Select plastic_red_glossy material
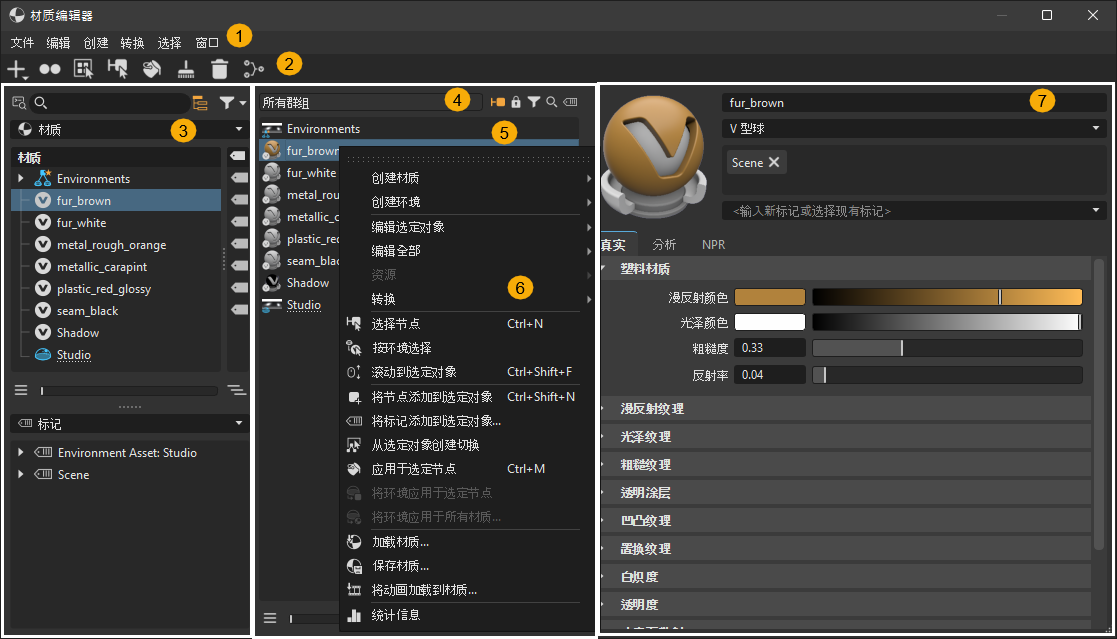Viewport: 1117px width, 639px height. pos(104,289)
